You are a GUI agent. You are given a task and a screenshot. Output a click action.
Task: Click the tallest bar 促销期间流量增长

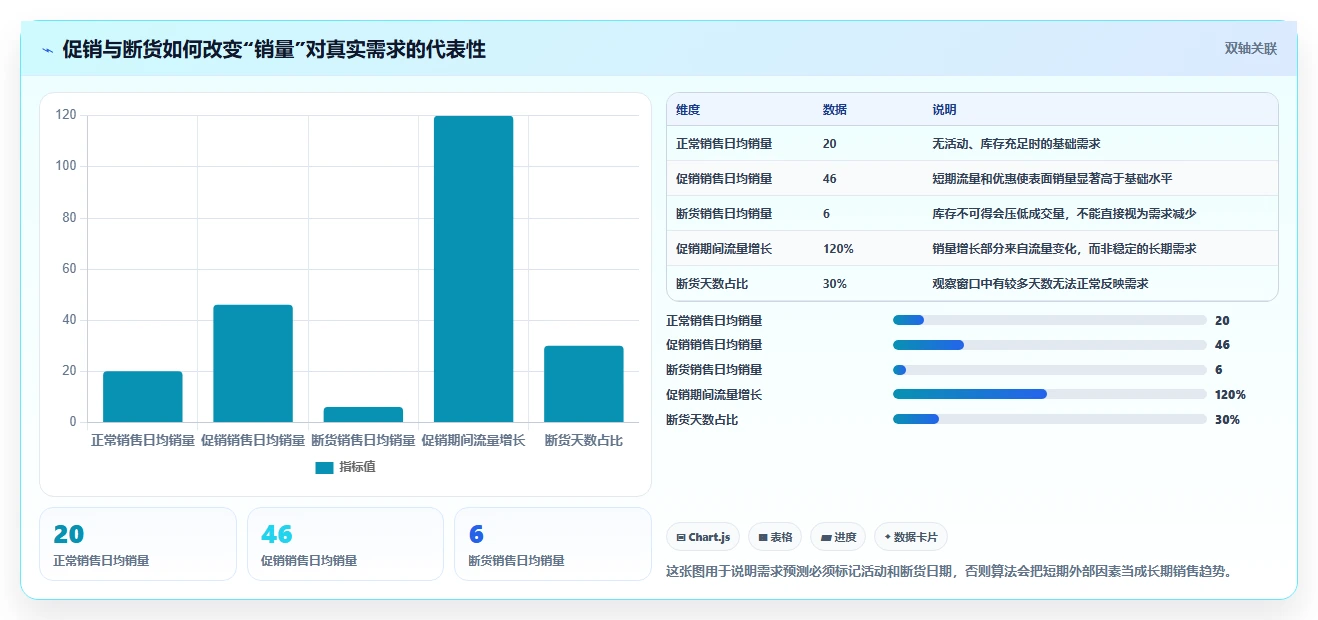pyautogui.click(x=473, y=269)
